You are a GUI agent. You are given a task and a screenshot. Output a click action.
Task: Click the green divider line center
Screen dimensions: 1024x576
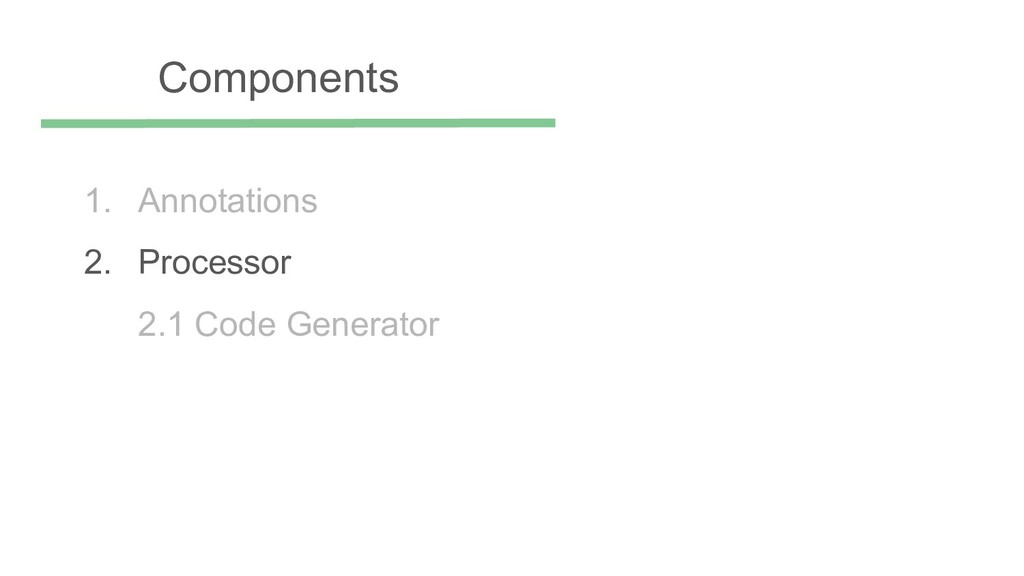(x=298, y=123)
